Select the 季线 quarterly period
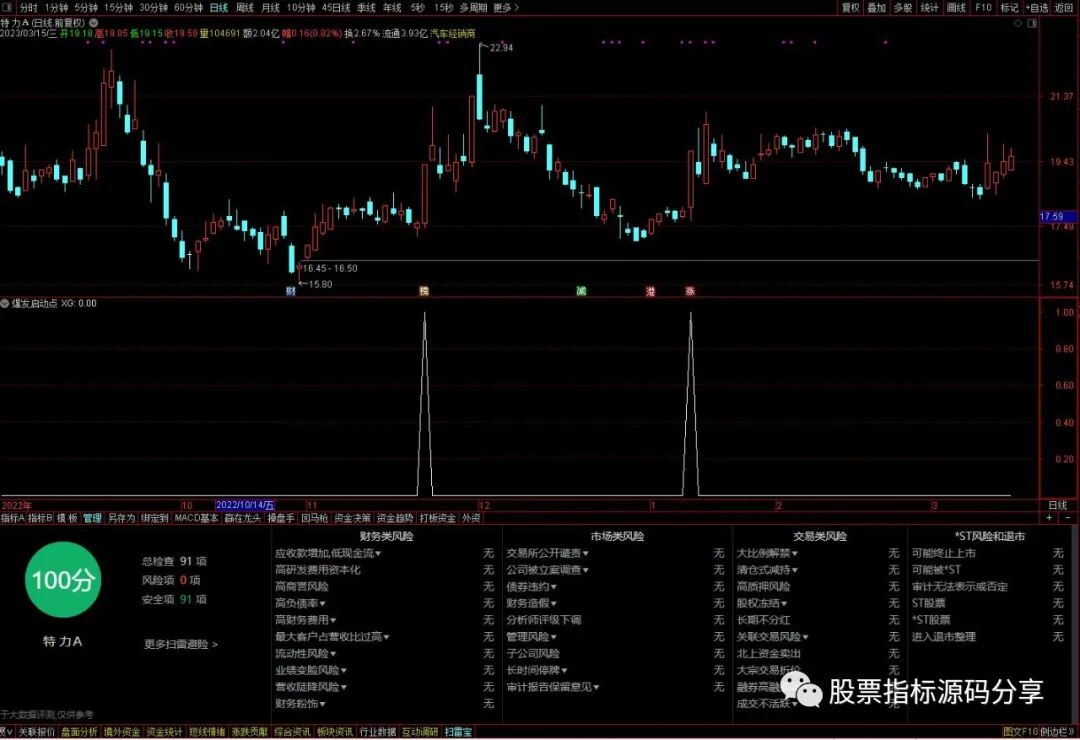 [x=366, y=8]
